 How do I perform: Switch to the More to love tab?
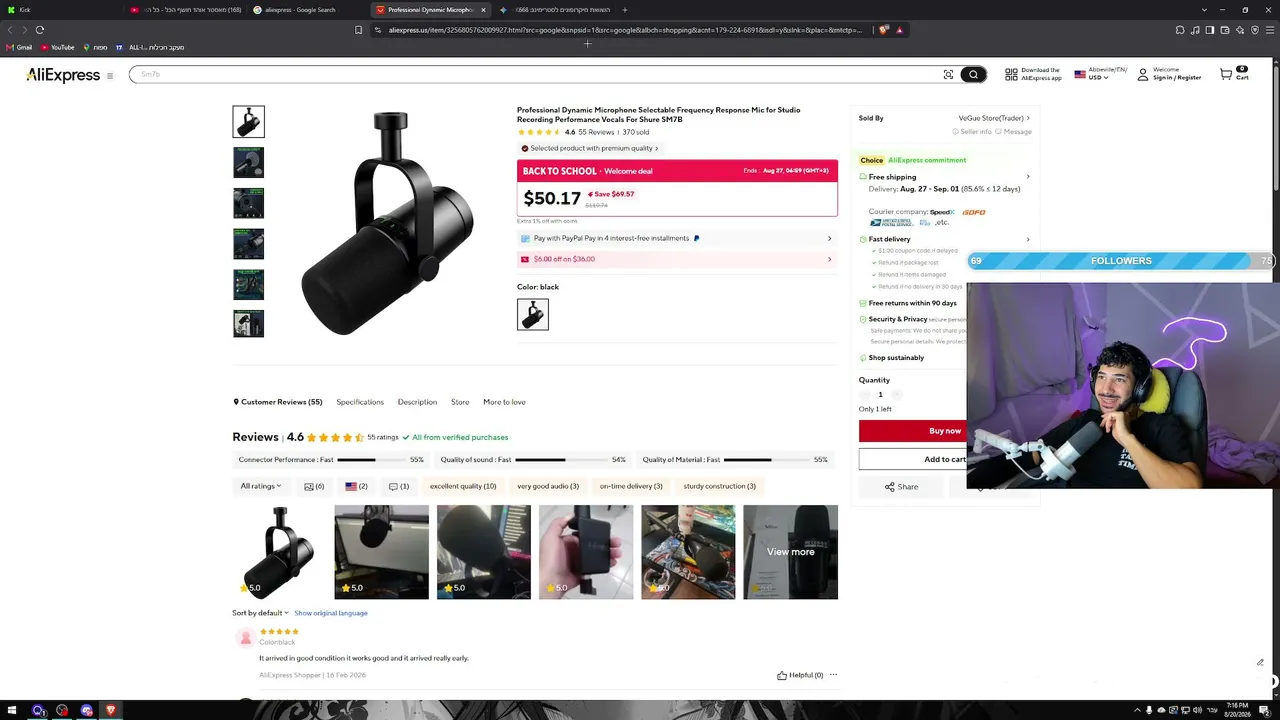pos(504,402)
